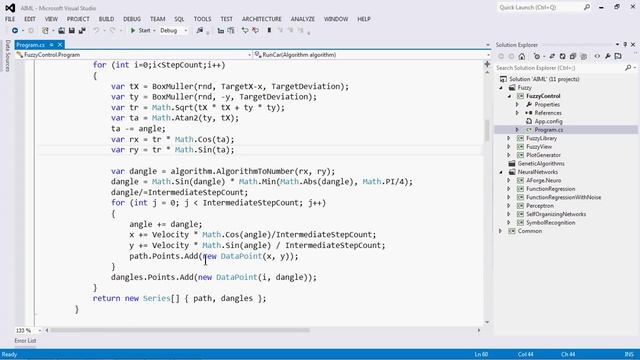
Task: Select the GeneticAlgorithms folder
Action: point(541,164)
